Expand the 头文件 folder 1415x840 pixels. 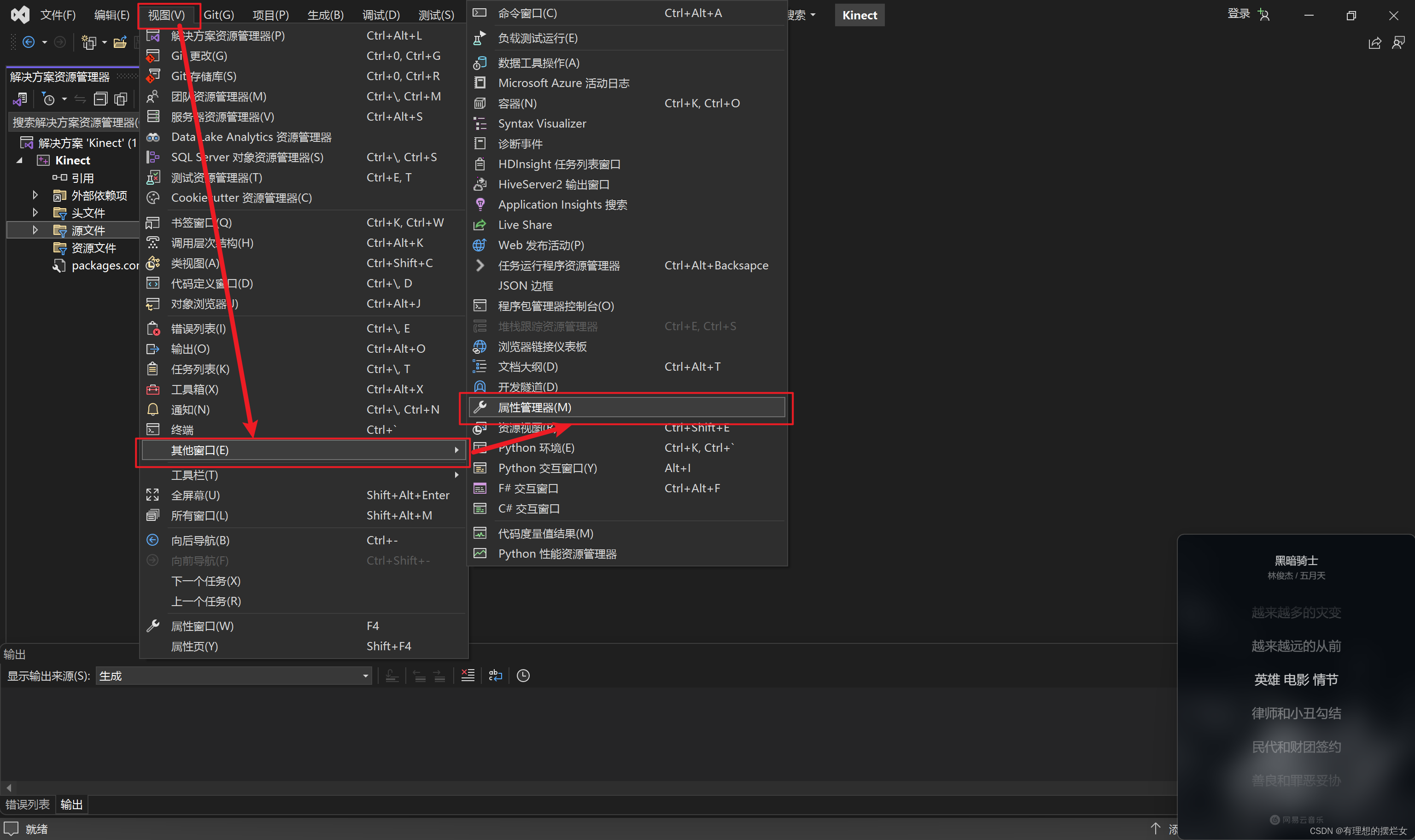point(35,212)
